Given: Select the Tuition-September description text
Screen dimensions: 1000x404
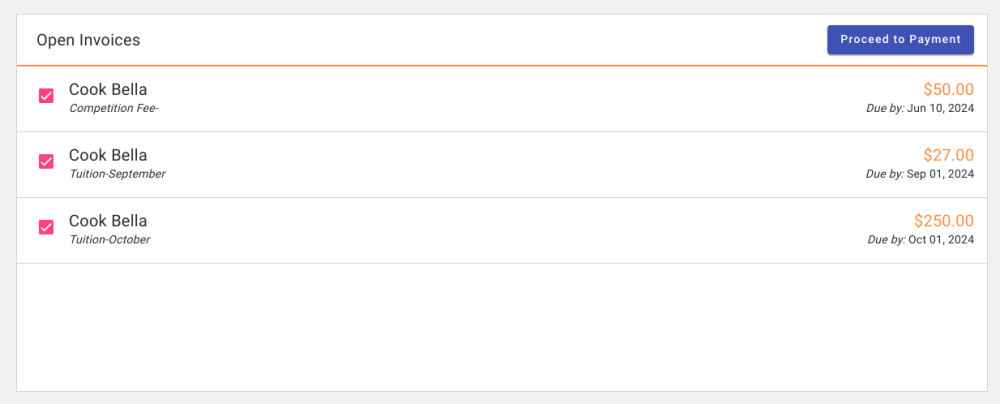Looking at the screenshot, I should (x=117, y=174).
